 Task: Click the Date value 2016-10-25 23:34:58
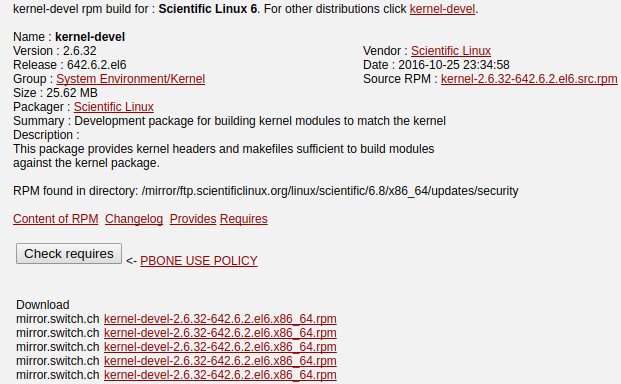point(454,65)
